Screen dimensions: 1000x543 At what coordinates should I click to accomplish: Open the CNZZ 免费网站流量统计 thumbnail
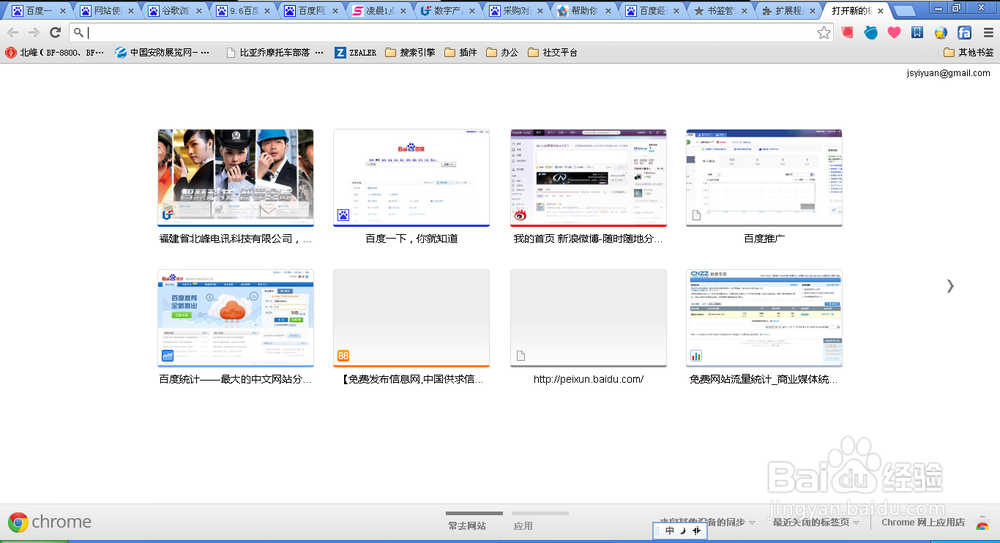[x=764, y=318]
